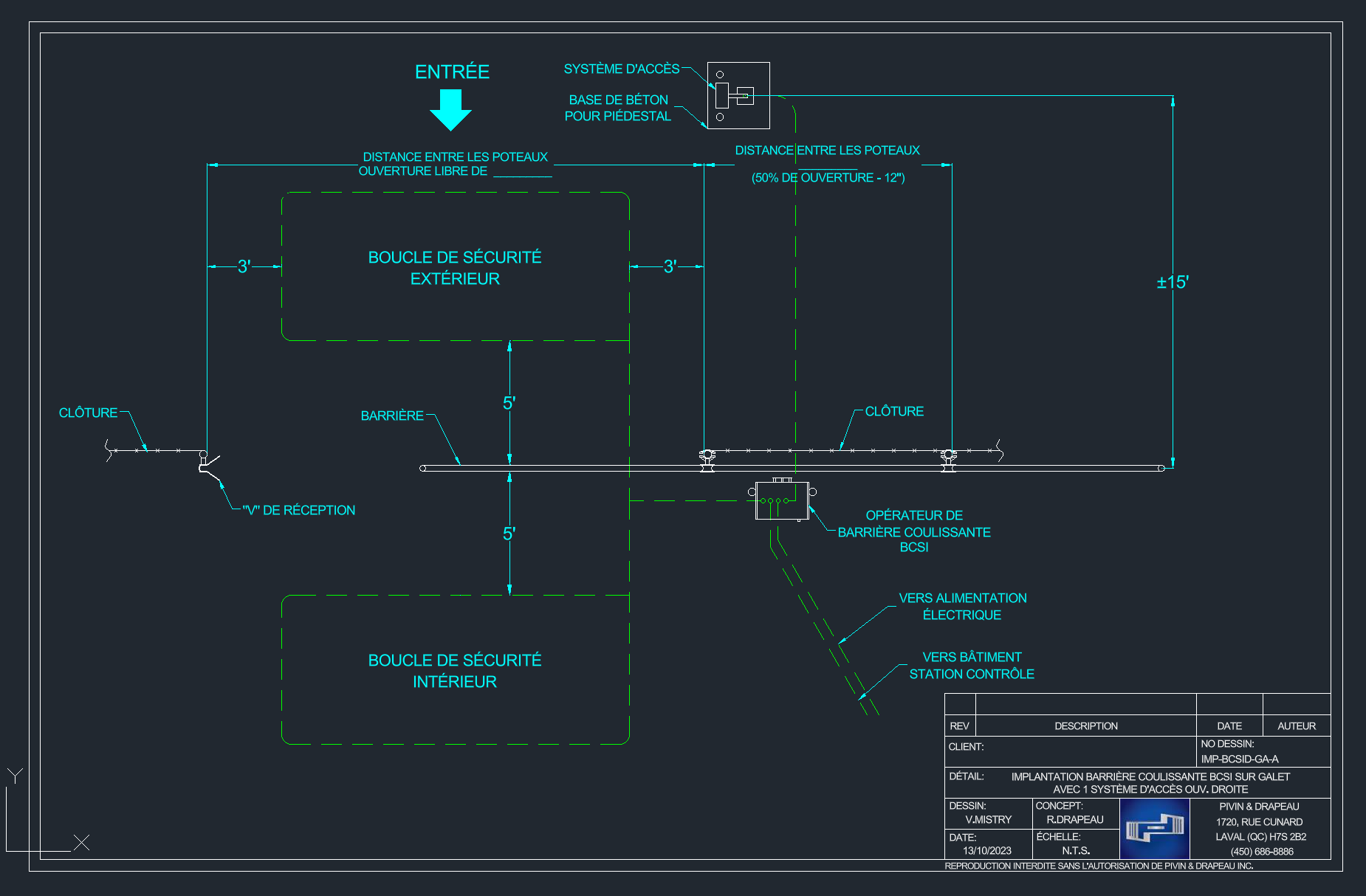The image size is (1366, 896).
Task: Select the UCS X-Y axis icon
Action: coord(48,810)
